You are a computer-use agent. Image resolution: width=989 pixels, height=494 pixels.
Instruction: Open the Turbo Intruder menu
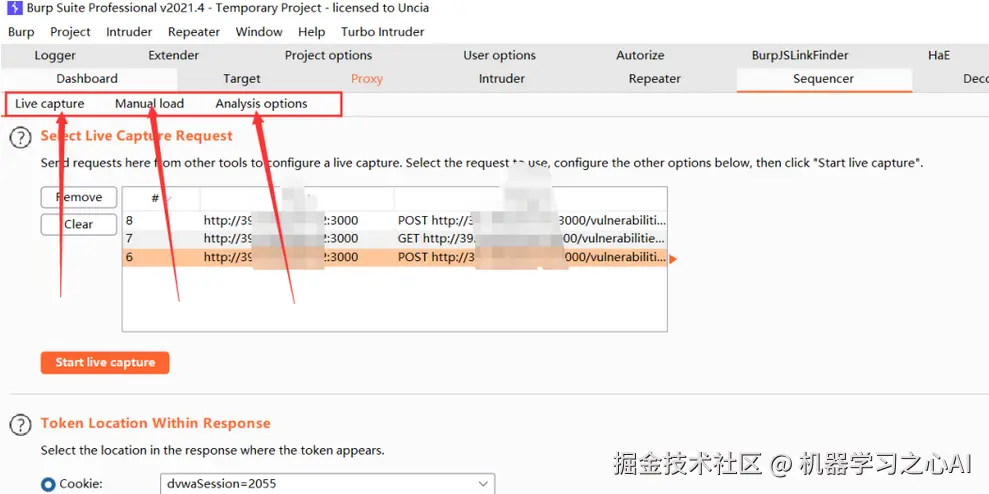(x=382, y=32)
